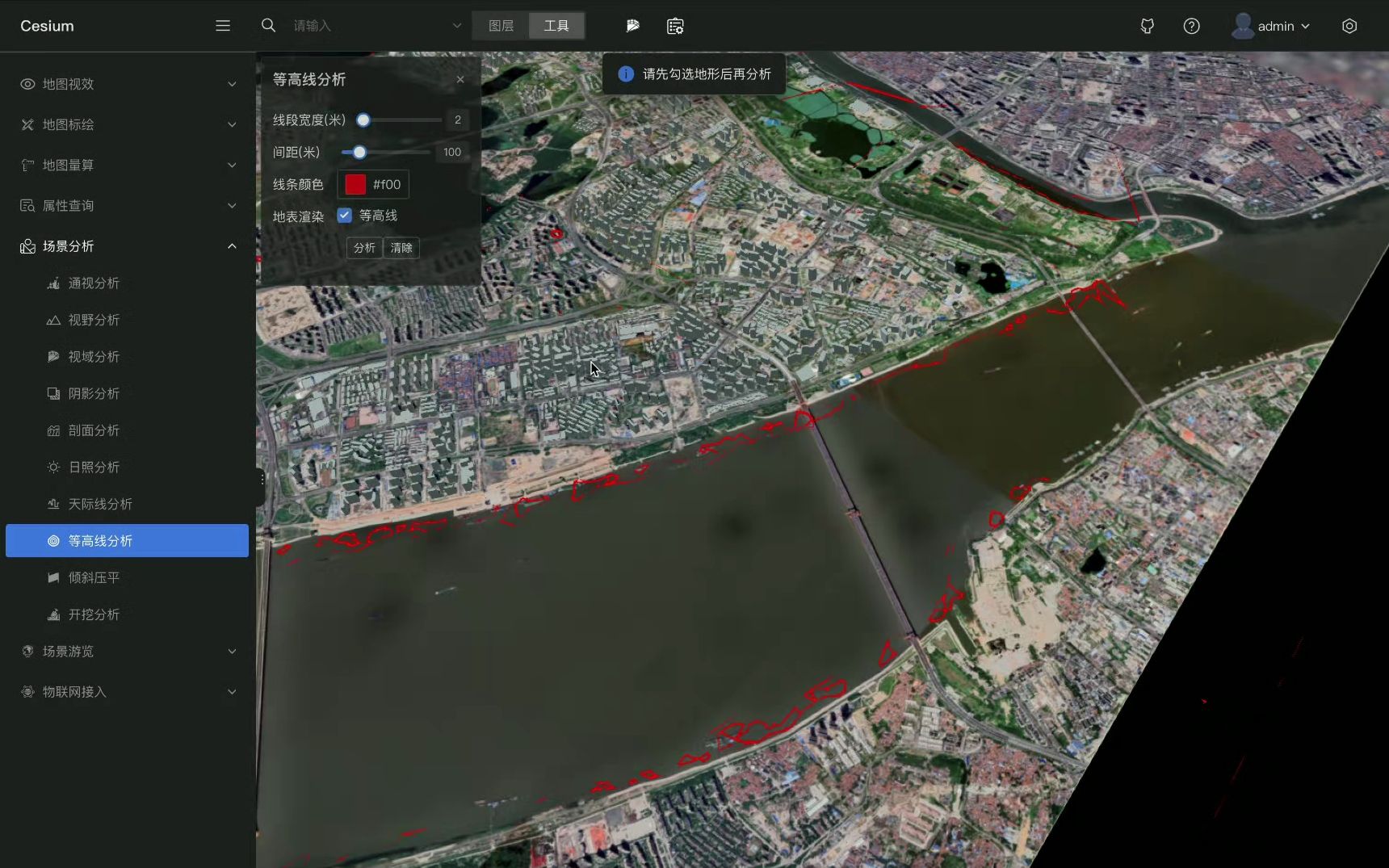Expand the 物联网接入 menu chevron
1389x868 pixels.
click(x=232, y=691)
